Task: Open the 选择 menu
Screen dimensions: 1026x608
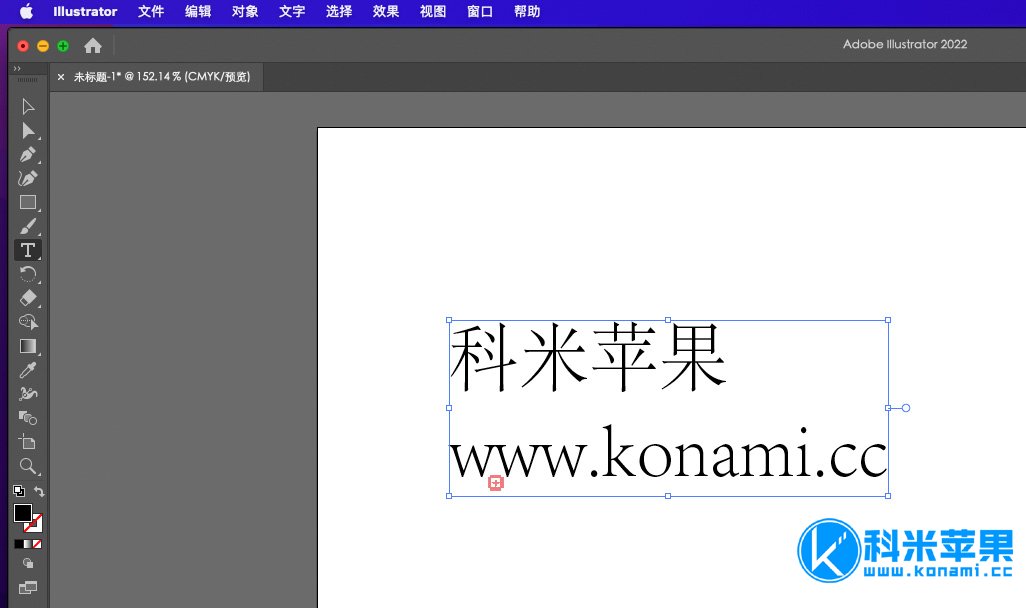Action: pos(339,11)
